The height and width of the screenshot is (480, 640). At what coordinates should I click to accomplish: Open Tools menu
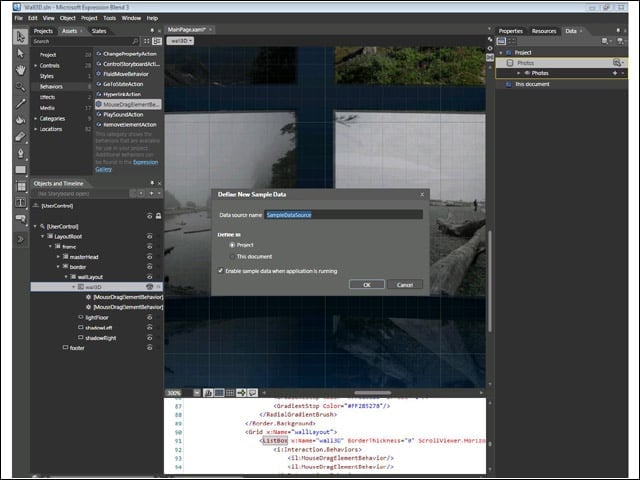109,18
